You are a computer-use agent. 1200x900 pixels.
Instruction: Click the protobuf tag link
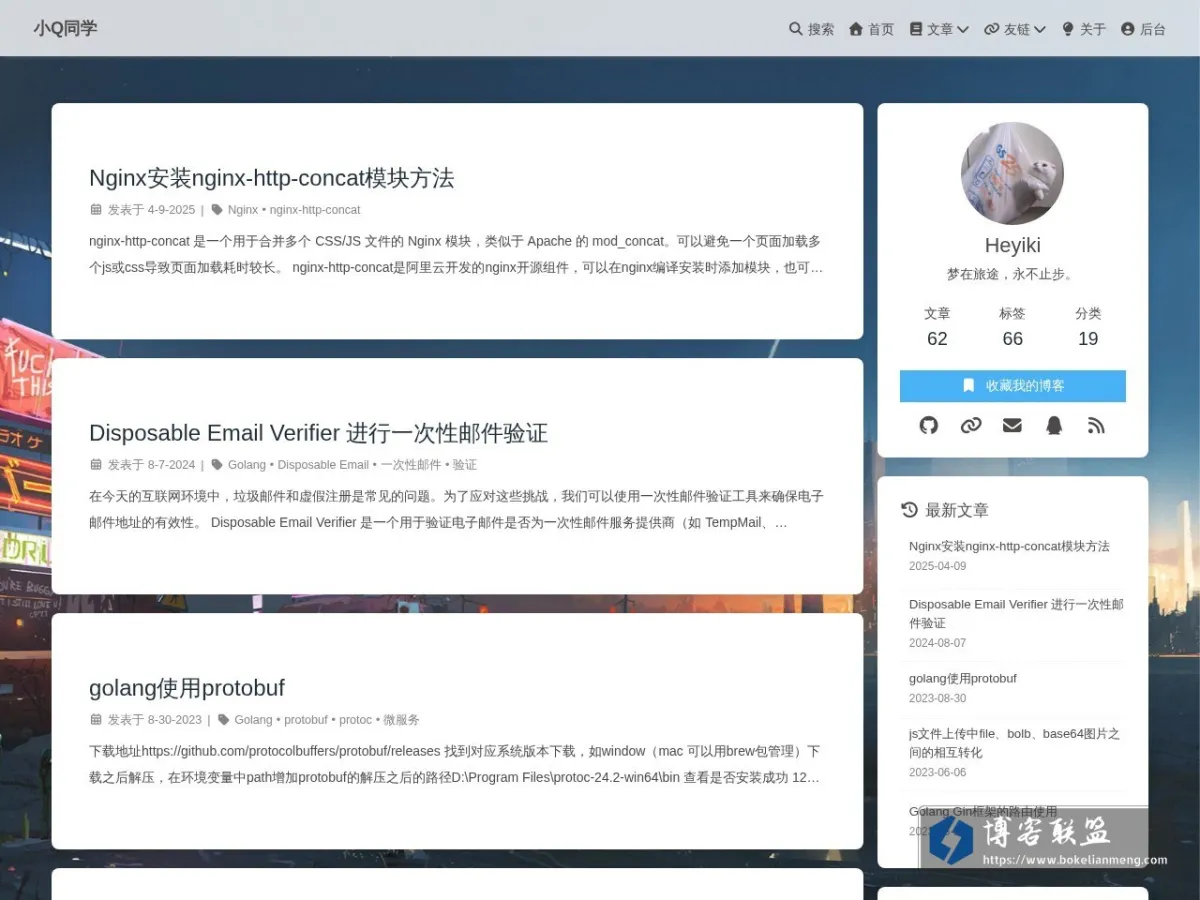pos(306,720)
